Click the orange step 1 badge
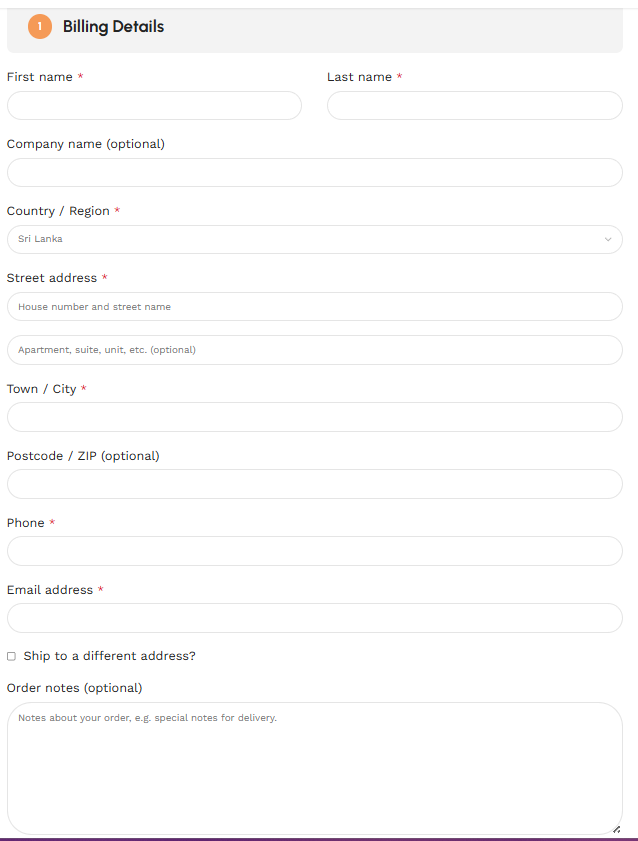 pyautogui.click(x=40, y=26)
